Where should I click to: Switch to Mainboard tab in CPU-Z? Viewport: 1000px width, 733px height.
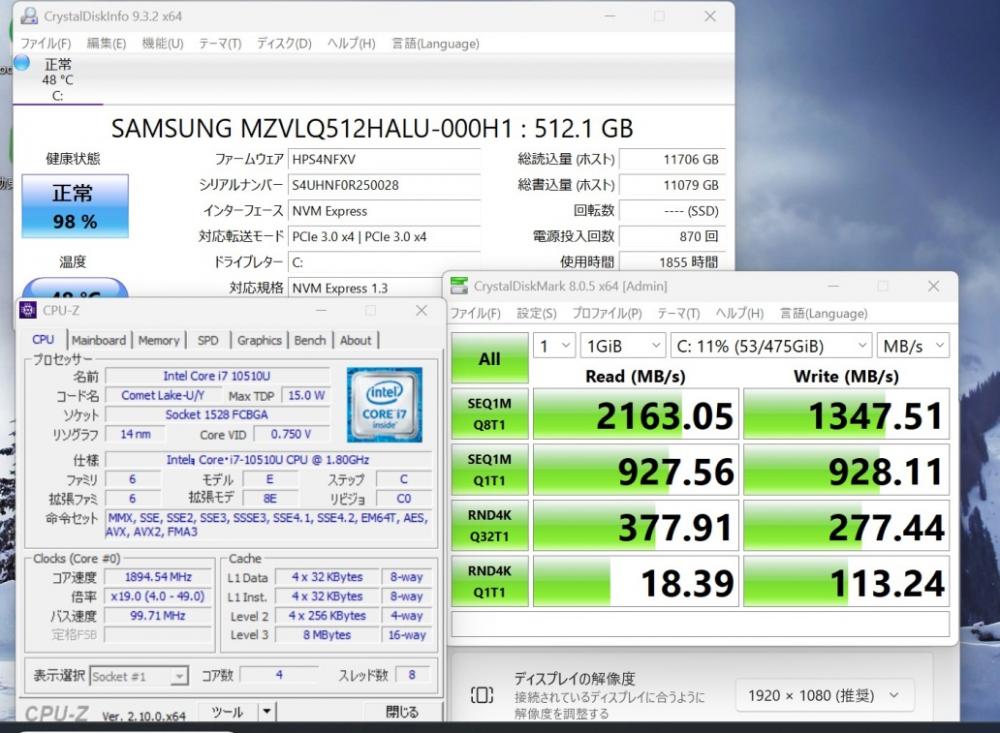(x=98, y=340)
